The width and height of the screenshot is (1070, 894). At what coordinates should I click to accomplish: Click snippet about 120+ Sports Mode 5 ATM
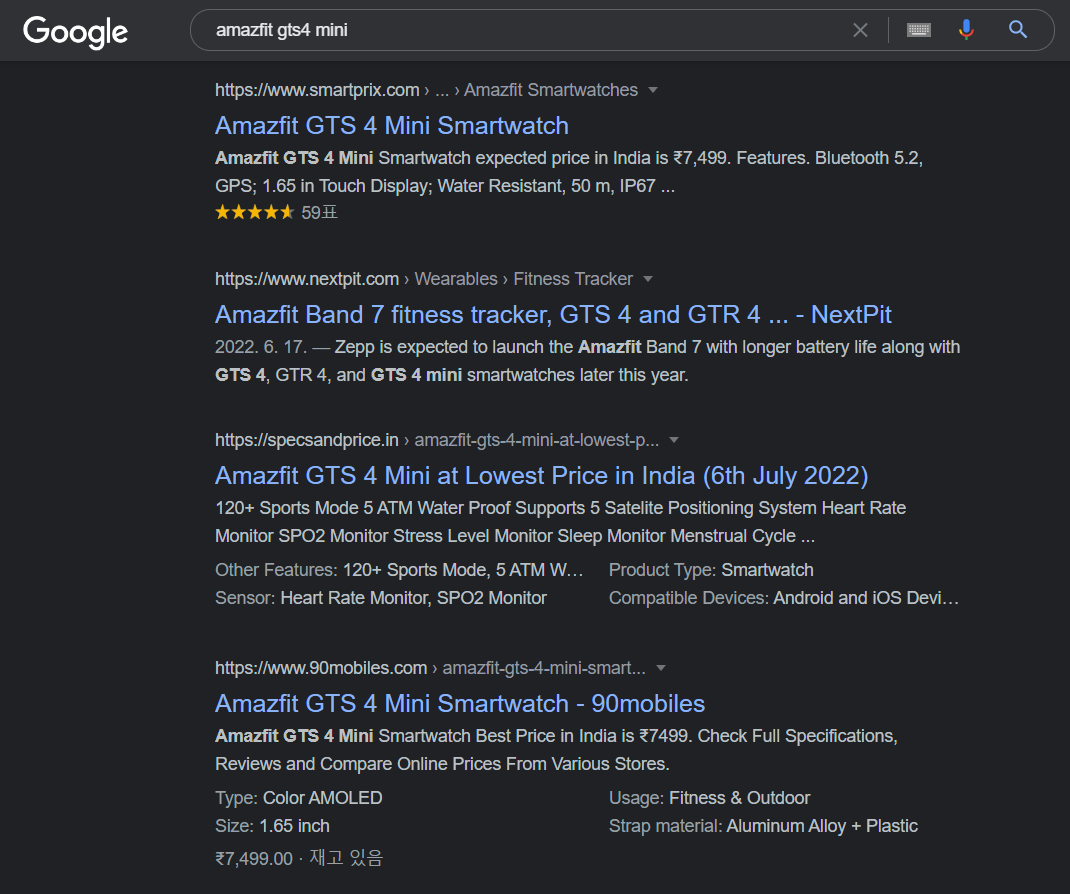tap(560, 522)
